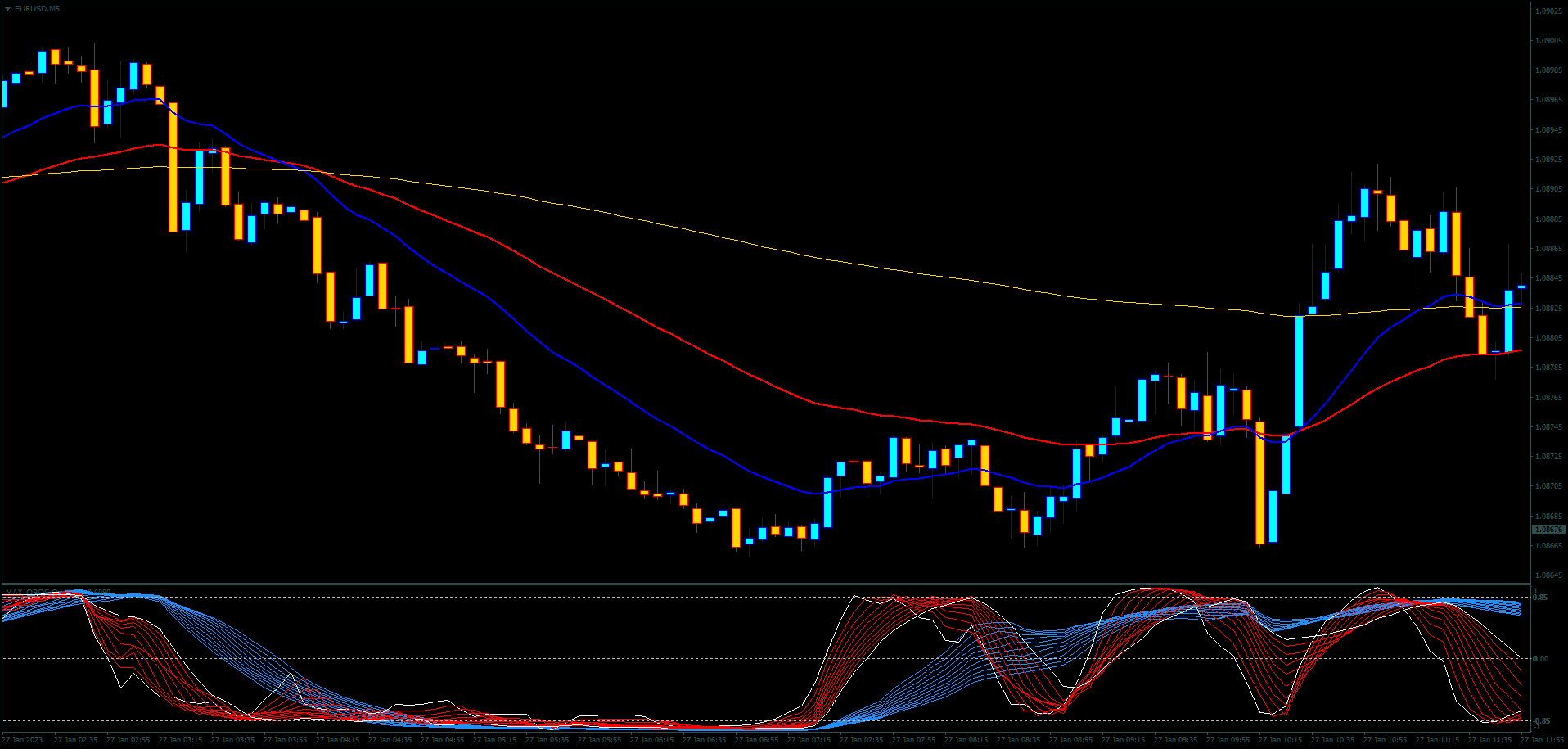Click the 1.08645 price axis label

pos(1548,575)
